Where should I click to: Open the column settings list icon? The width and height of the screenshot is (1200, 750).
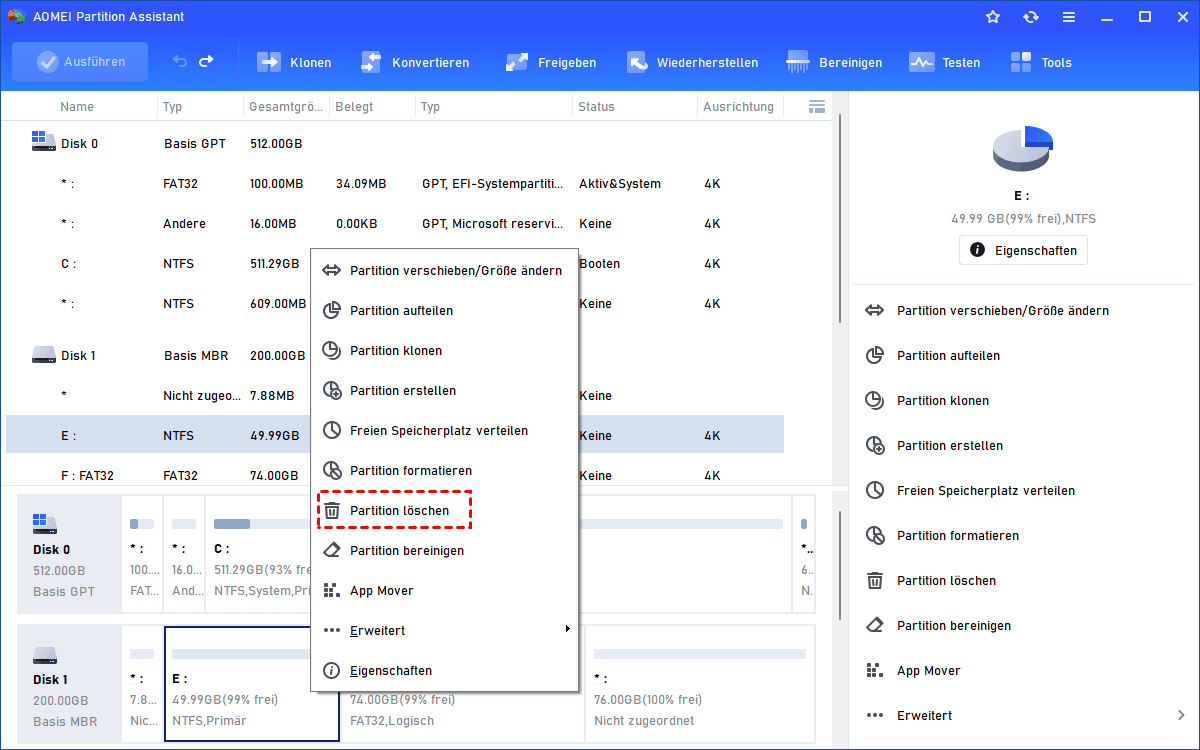816,106
